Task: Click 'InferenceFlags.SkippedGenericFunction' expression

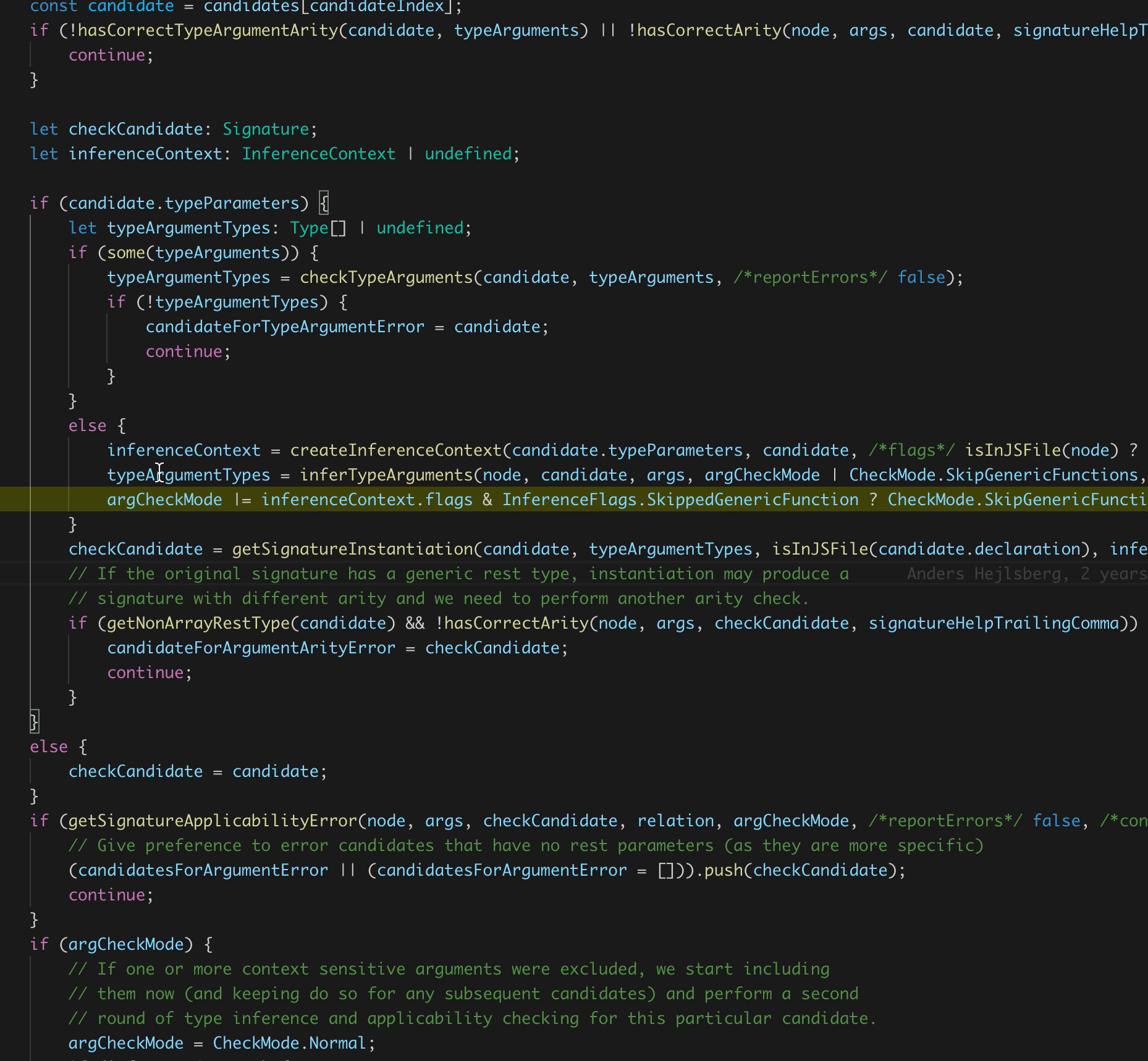Action: 680,500
